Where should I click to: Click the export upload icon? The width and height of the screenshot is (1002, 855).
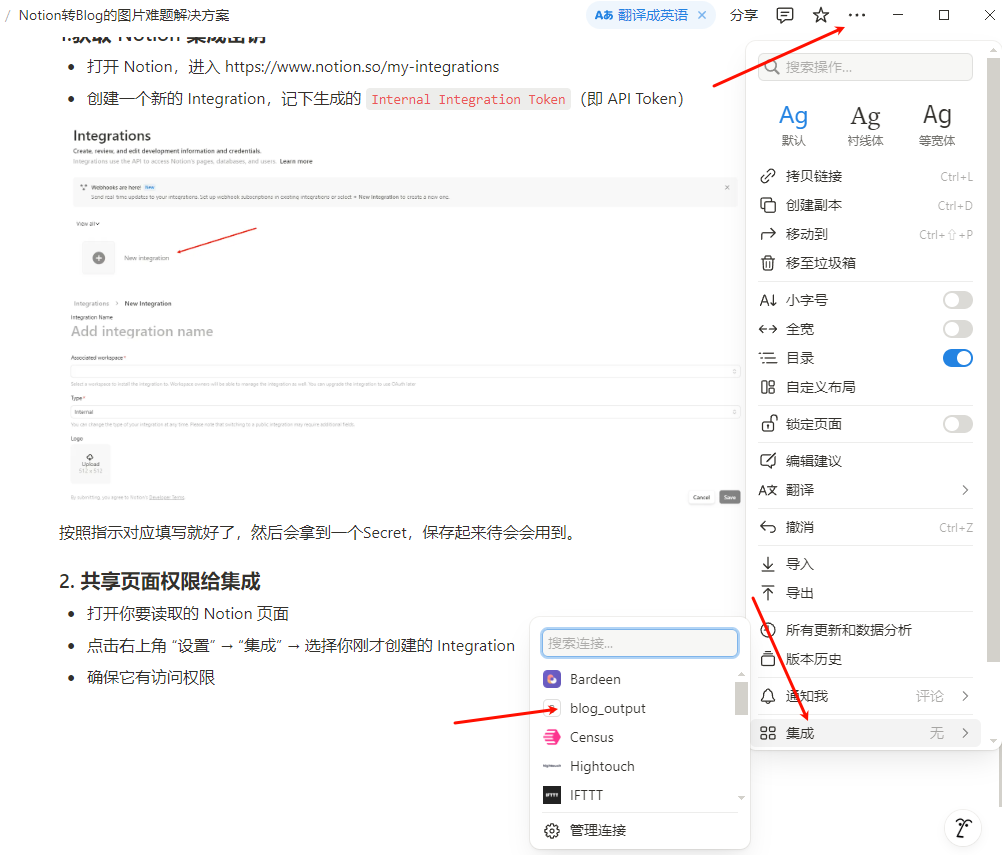pos(768,593)
